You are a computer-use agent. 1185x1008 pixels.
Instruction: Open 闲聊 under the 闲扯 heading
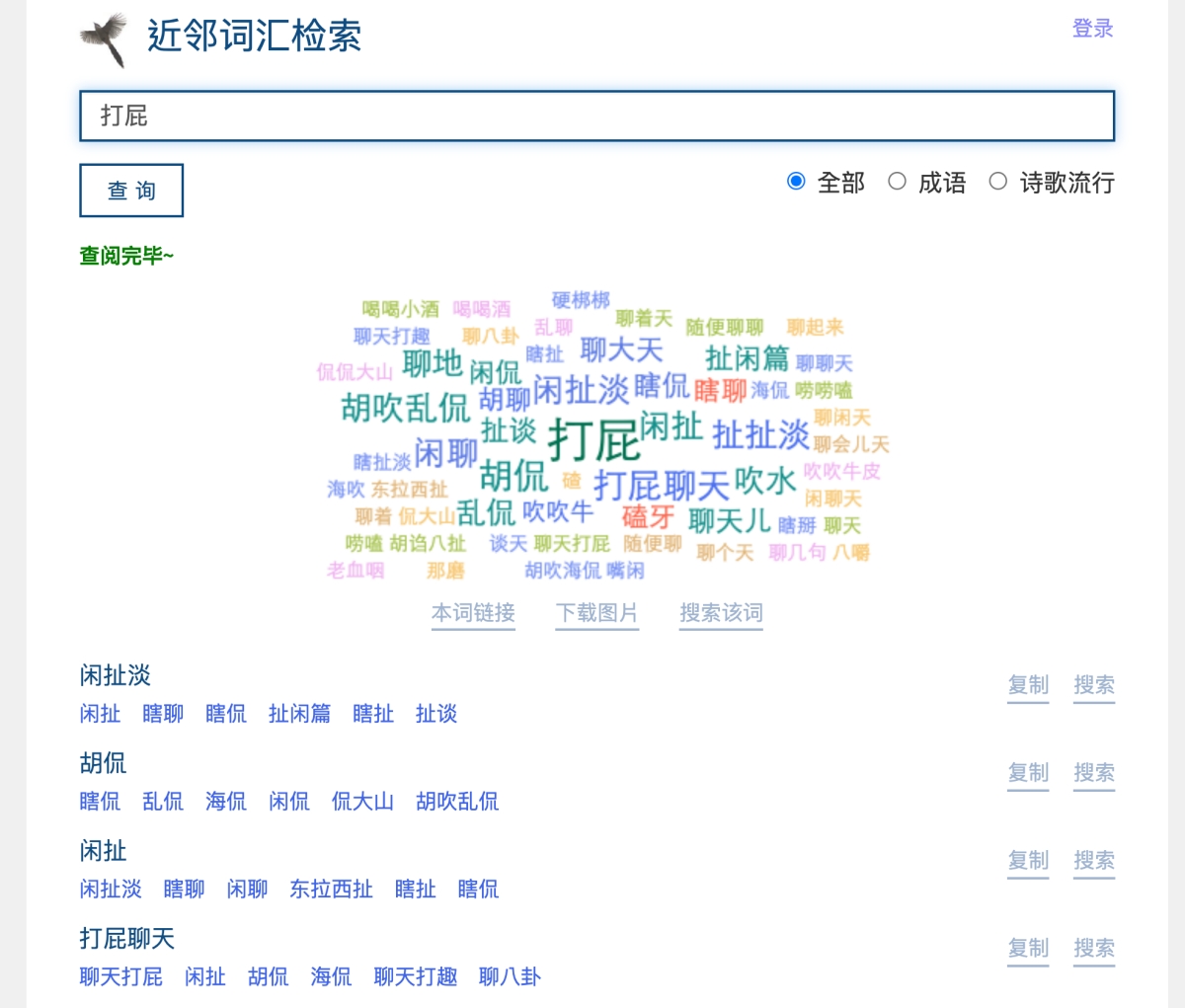247,890
